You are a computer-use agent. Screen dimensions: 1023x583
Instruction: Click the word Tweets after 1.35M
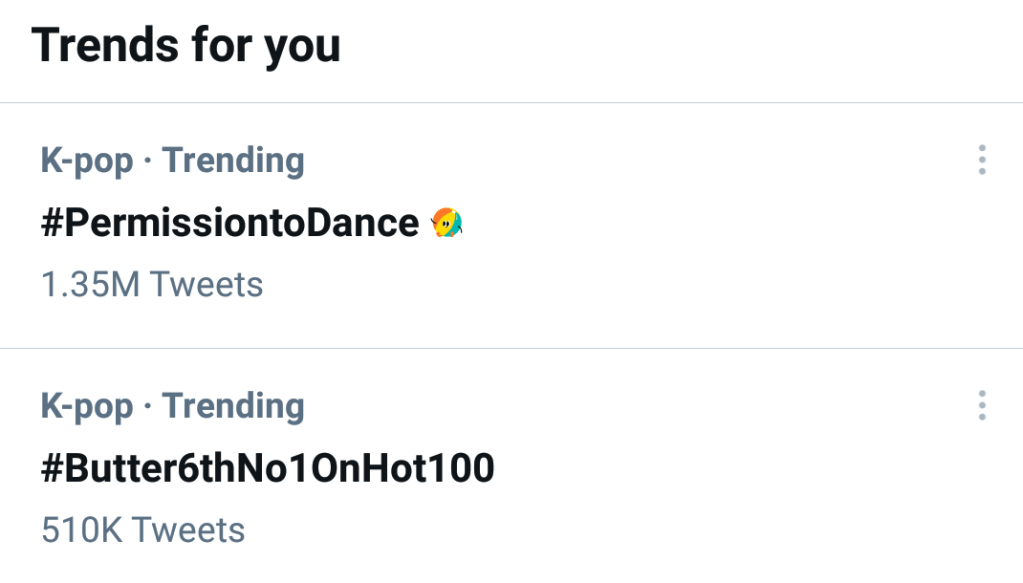point(207,285)
